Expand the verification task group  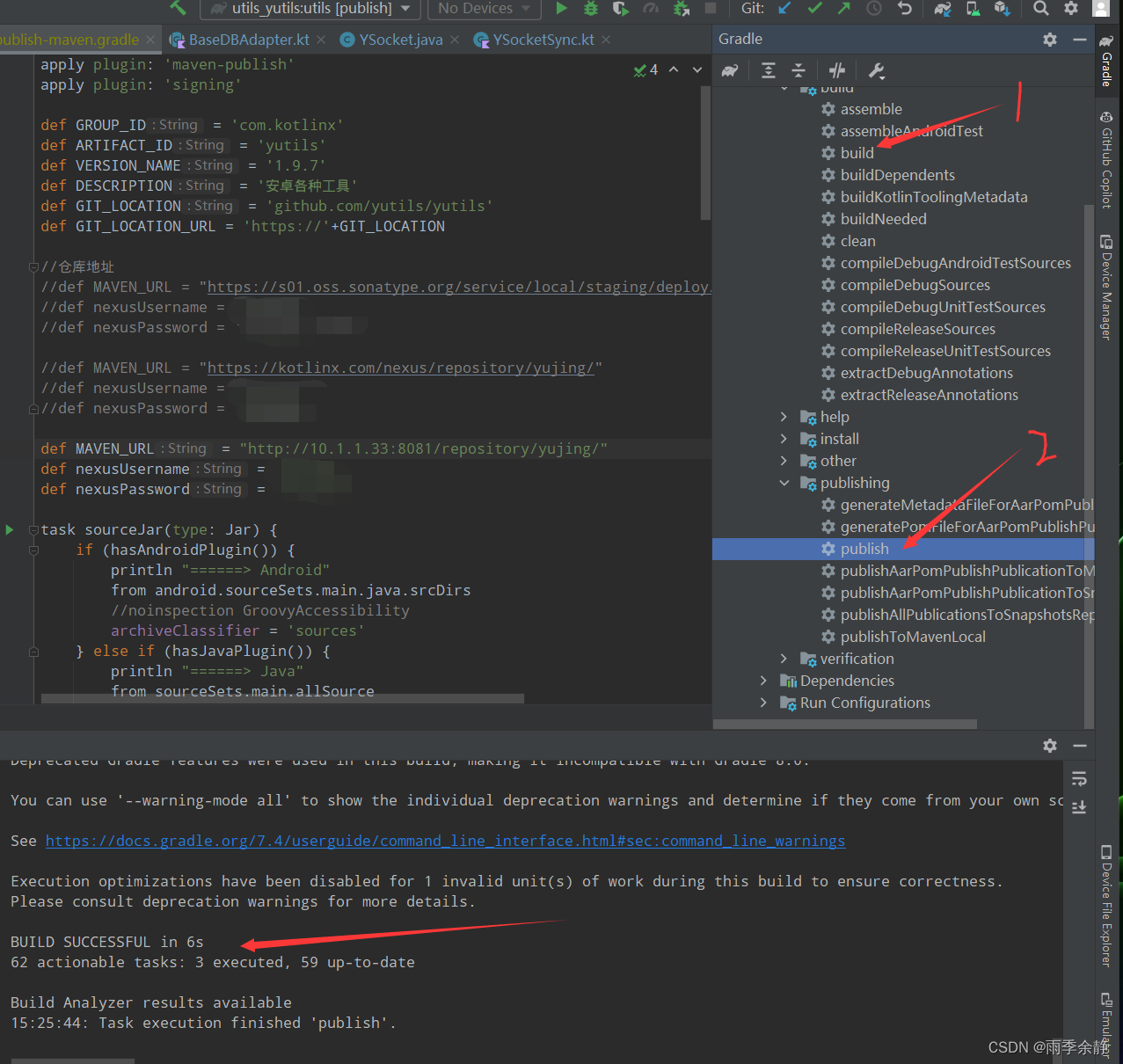click(x=784, y=659)
